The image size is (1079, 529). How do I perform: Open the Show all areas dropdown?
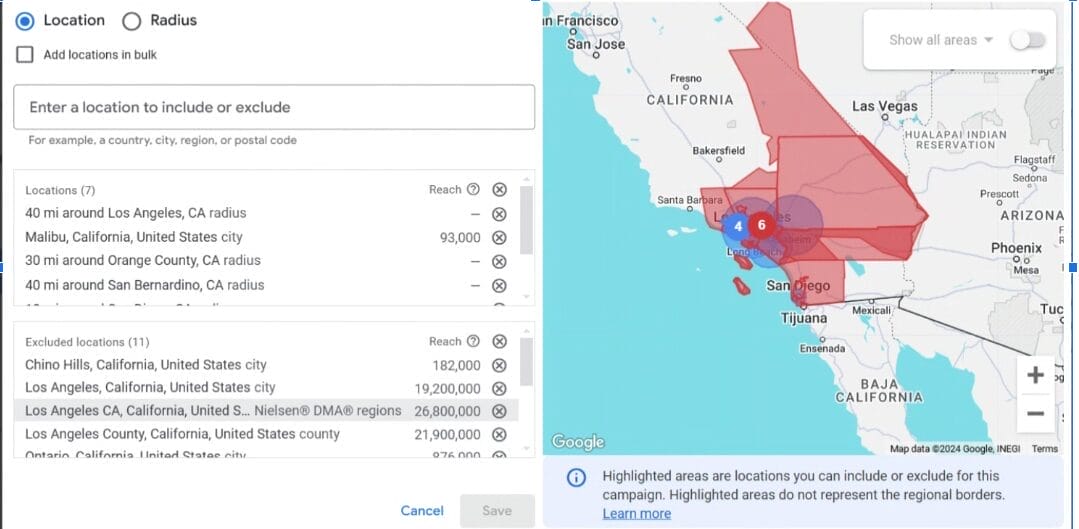tap(941, 40)
